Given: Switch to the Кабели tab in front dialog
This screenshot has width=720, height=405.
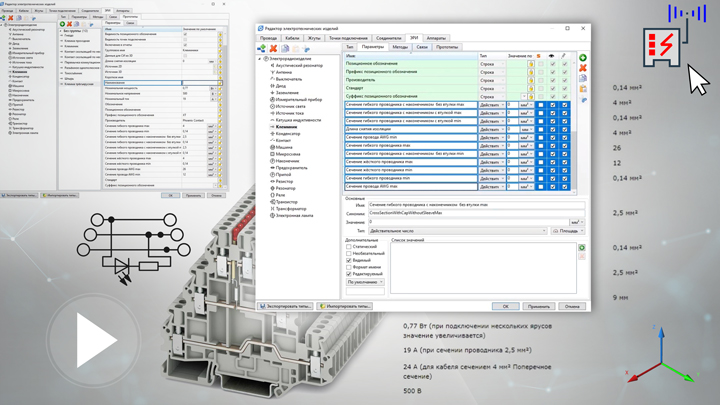Looking at the screenshot, I should [x=292, y=38].
